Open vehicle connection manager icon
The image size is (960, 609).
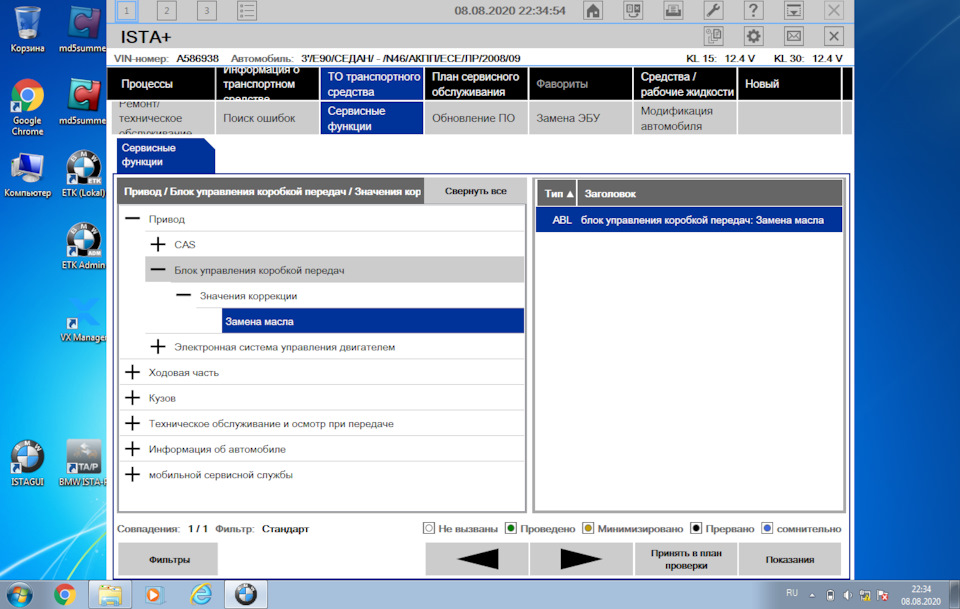[x=633, y=10]
